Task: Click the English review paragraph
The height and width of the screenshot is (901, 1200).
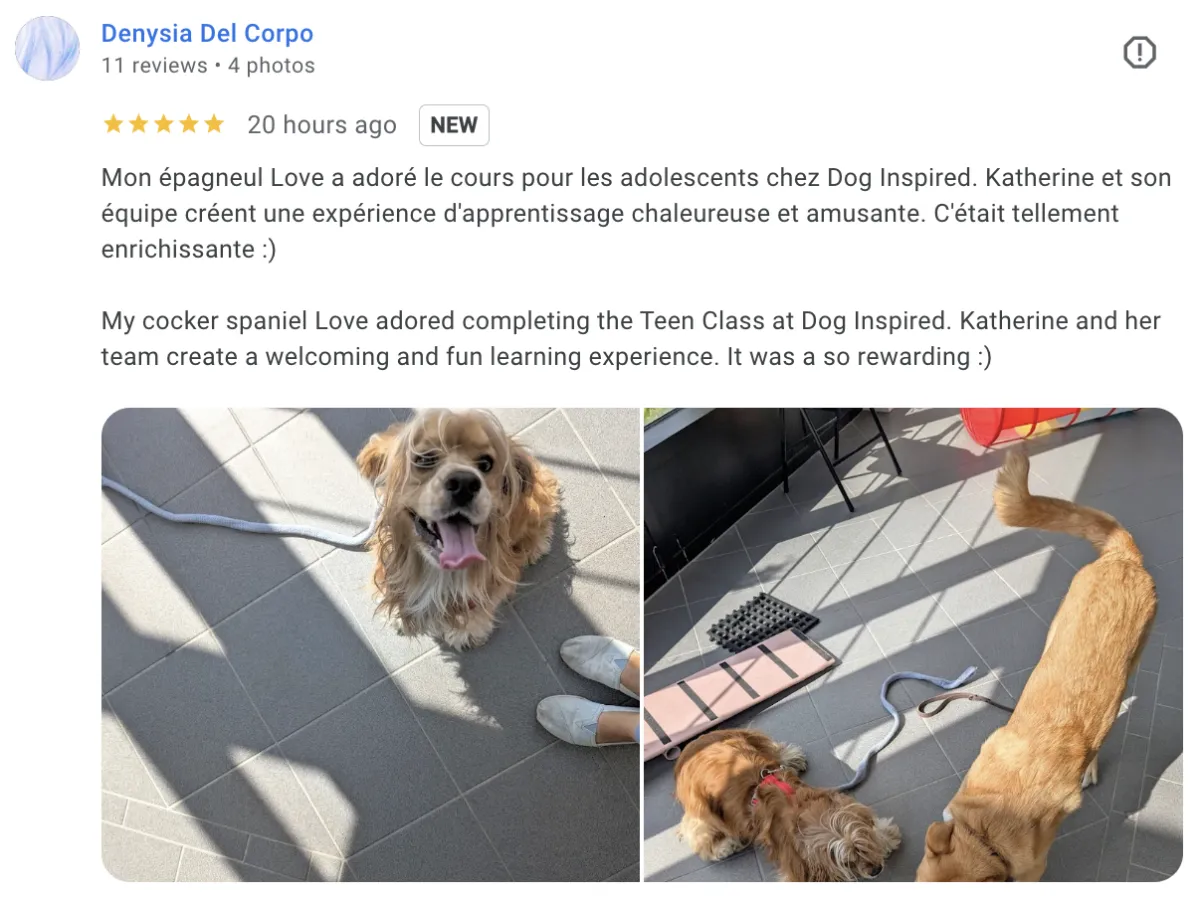Action: pos(631,339)
